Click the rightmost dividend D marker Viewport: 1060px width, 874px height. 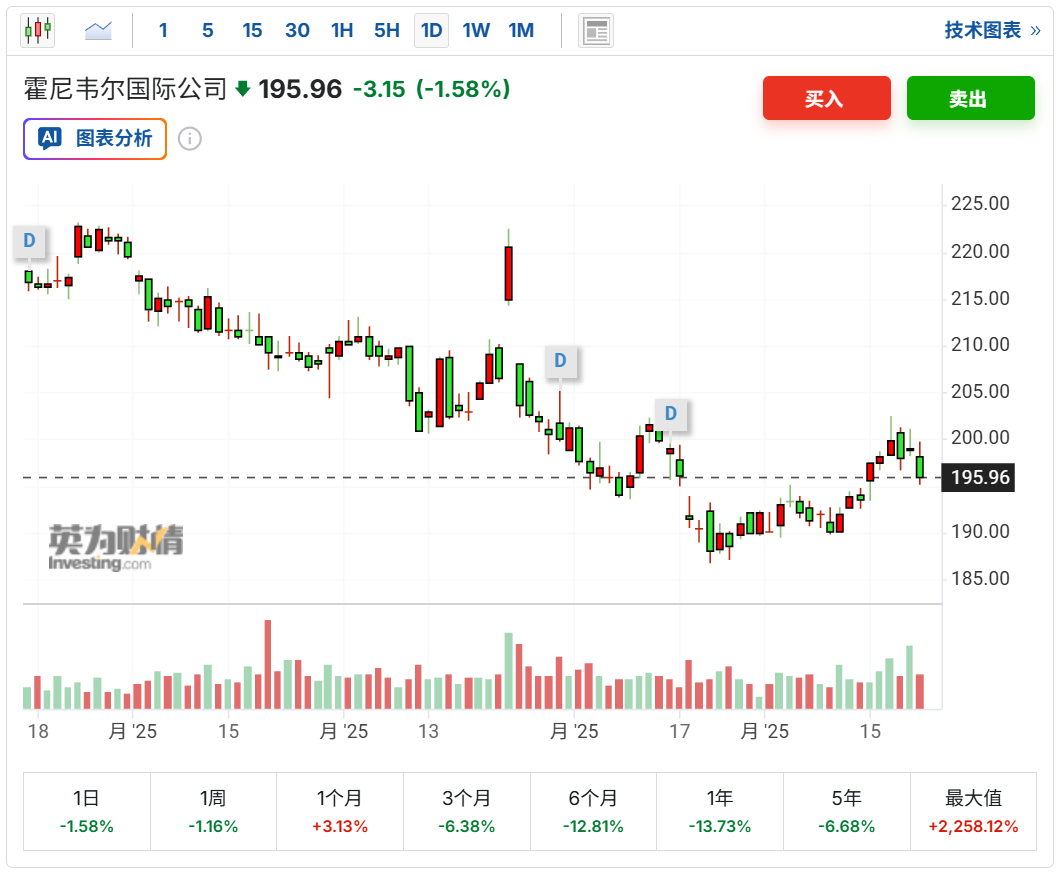click(x=671, y=413)
